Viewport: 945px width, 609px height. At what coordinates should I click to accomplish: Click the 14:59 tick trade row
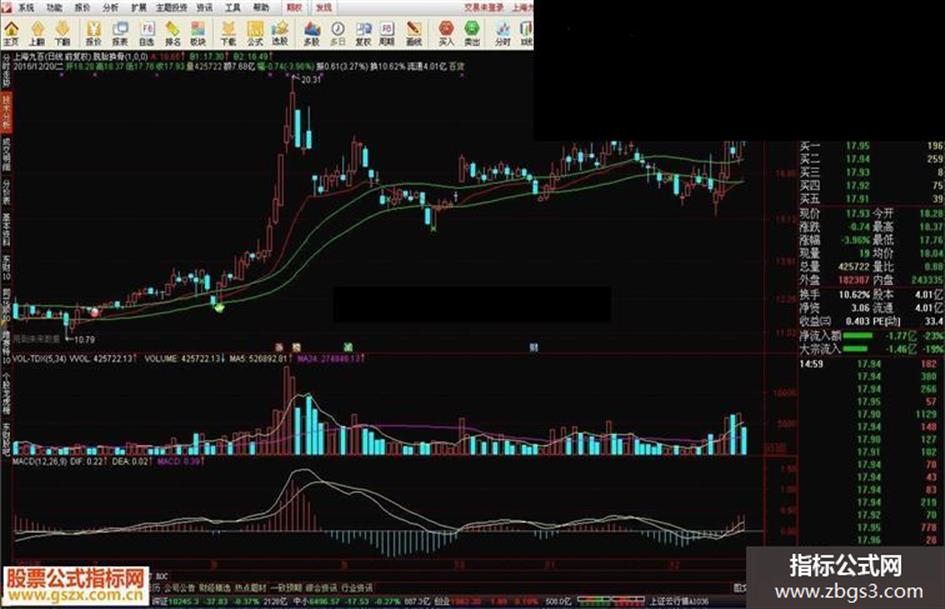click(871, 364)
